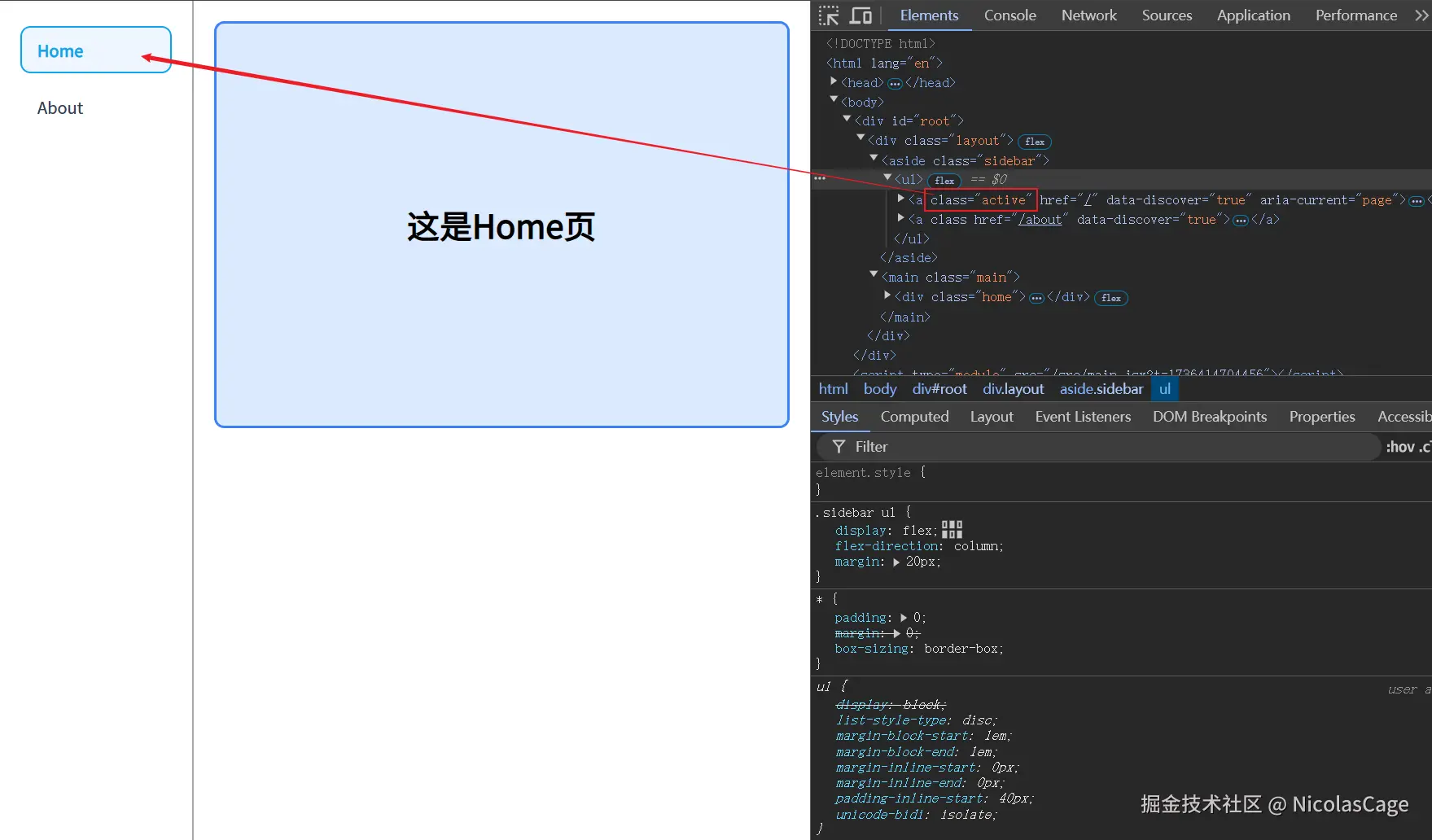Expand the anchor node linking to /about
1432x840 pixels.
click(x=901, y=217)
